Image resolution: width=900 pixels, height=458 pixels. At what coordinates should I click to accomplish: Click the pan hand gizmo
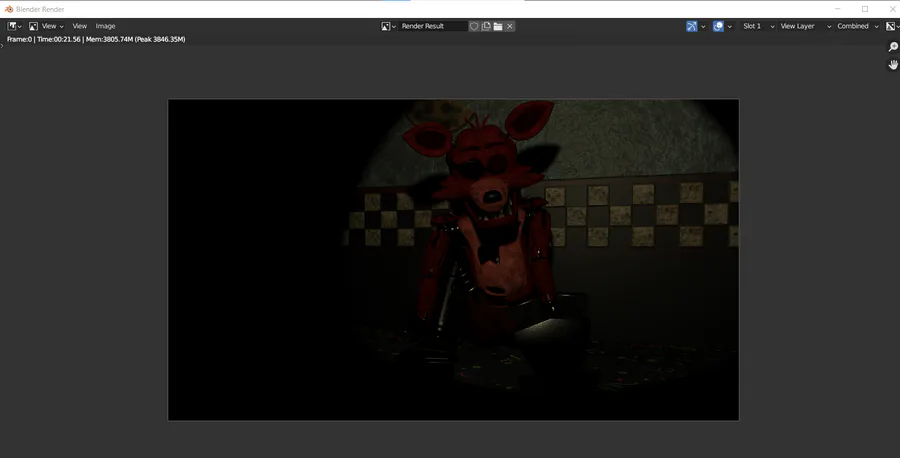pyautogui.click(x=893, y=65)
